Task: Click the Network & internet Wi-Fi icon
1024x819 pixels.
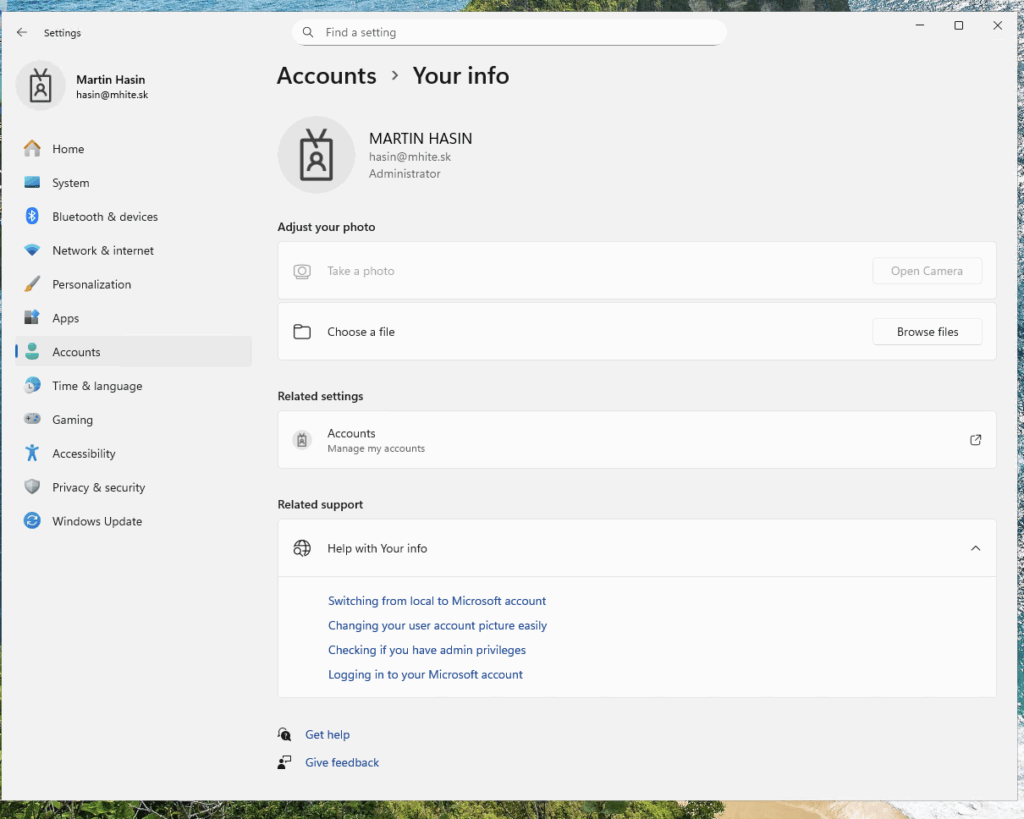Action: 33,250
